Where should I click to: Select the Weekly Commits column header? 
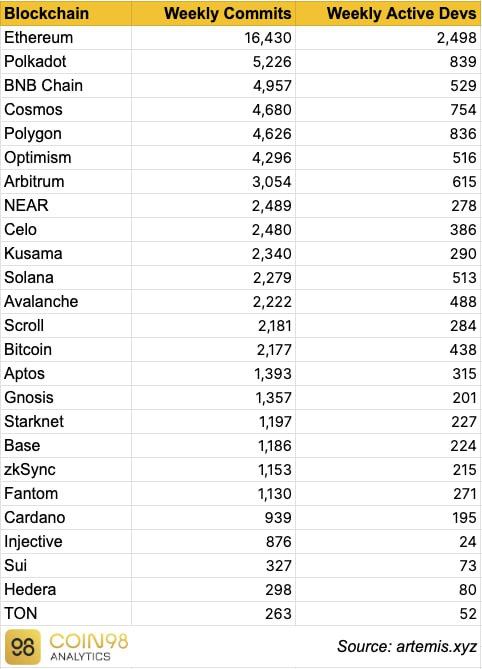click(227, 13)
